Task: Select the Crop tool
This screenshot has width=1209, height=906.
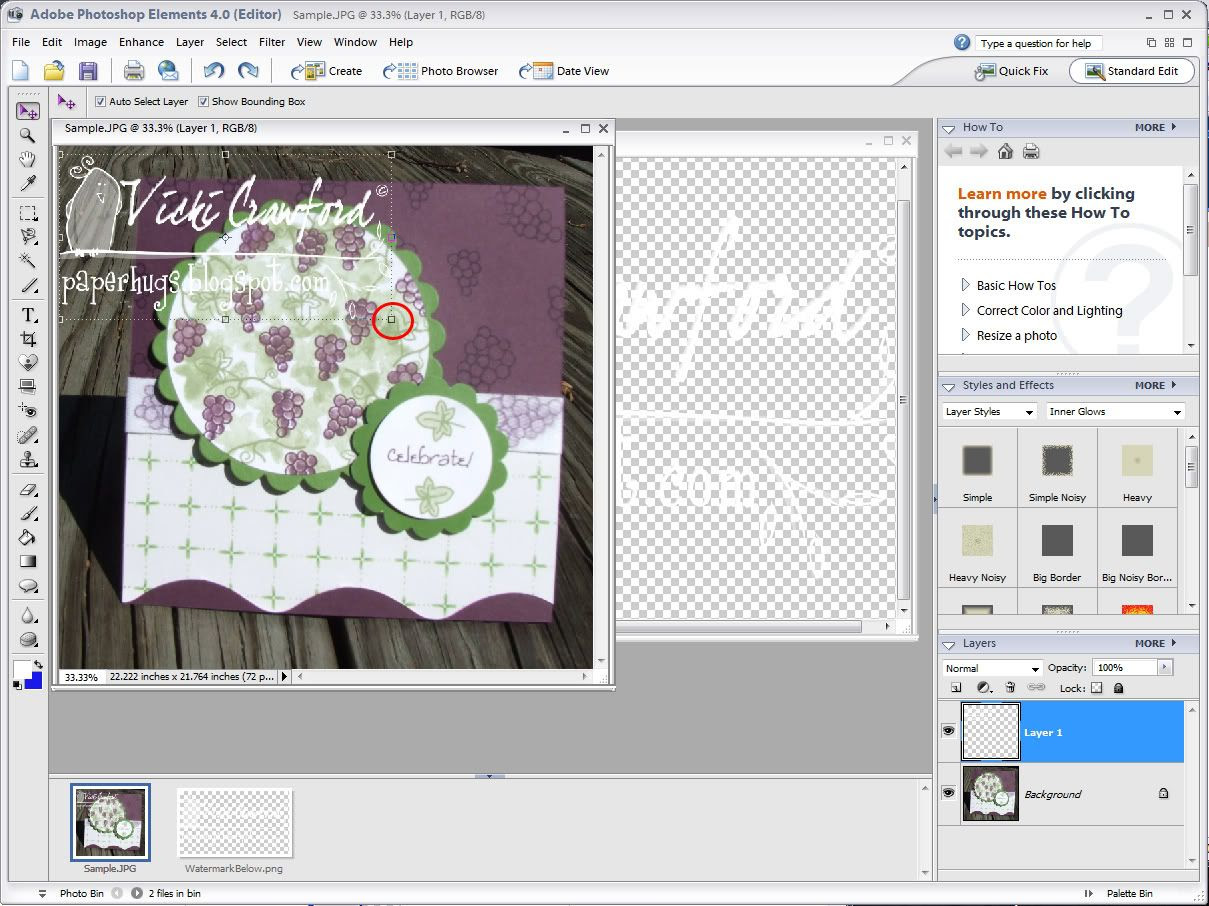Action: [x=28, y=339]
